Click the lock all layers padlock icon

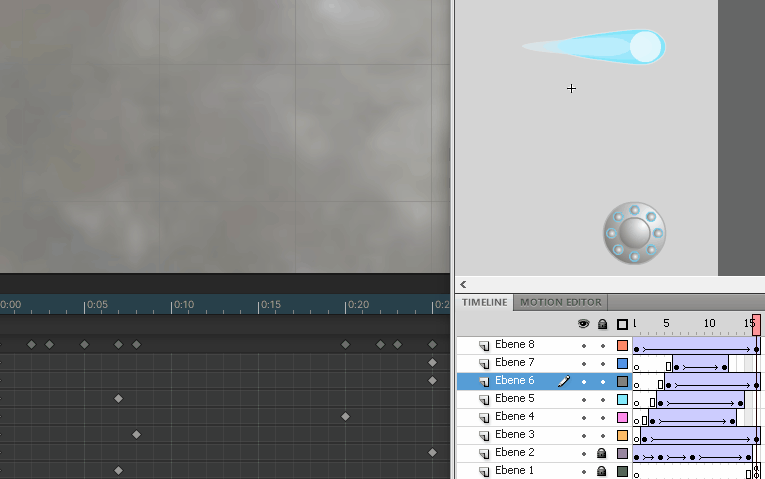[x=603, y=324]
